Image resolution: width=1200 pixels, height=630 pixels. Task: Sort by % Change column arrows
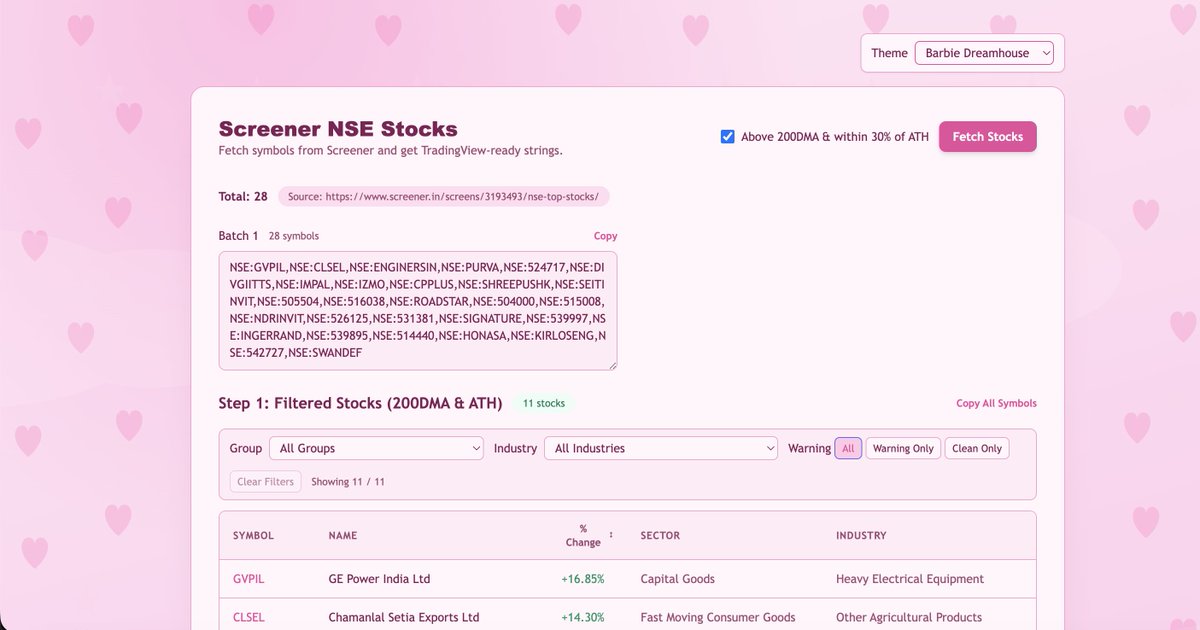611,535
